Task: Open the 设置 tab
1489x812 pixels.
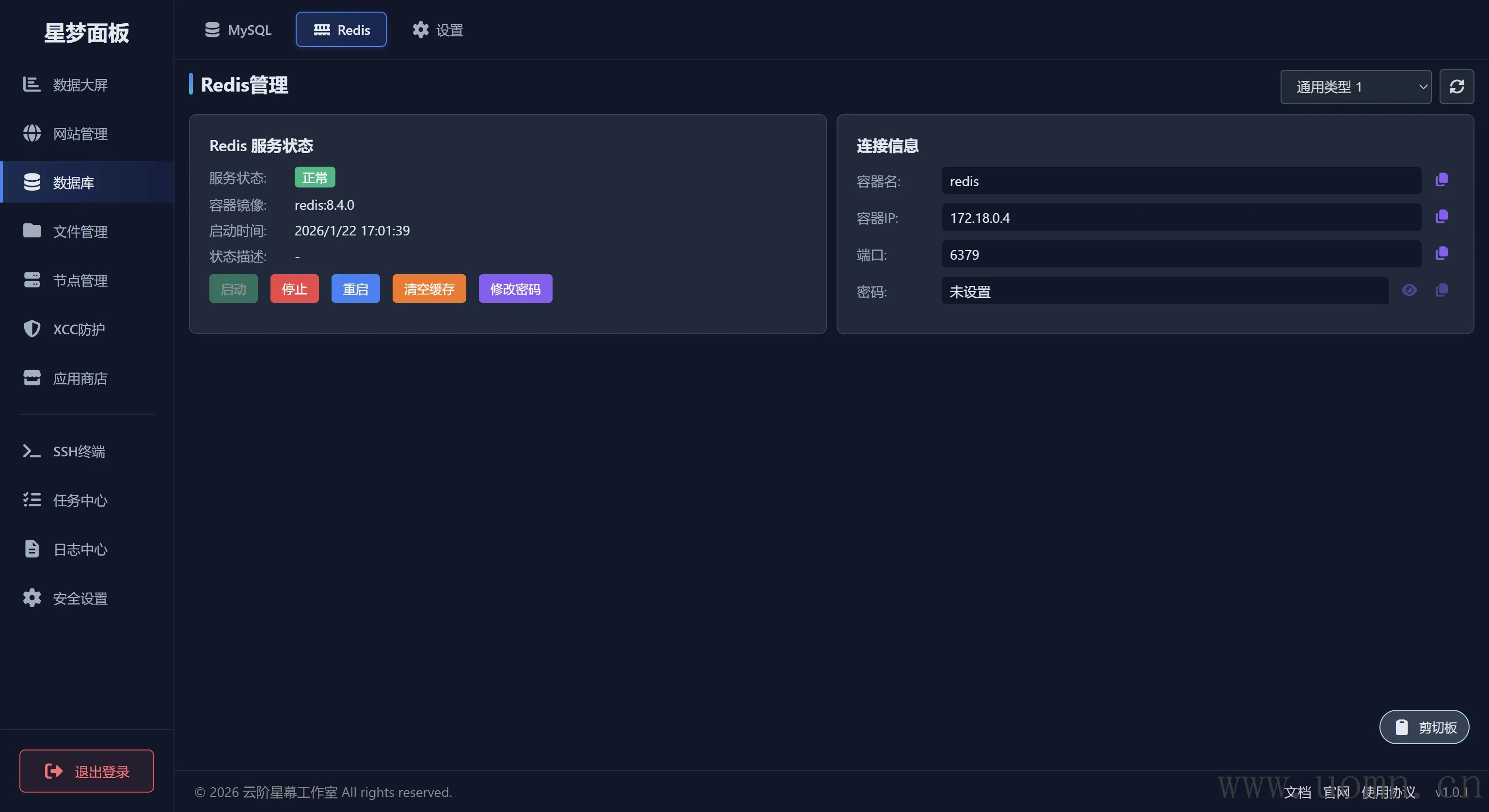Action: tap(438, 30)
